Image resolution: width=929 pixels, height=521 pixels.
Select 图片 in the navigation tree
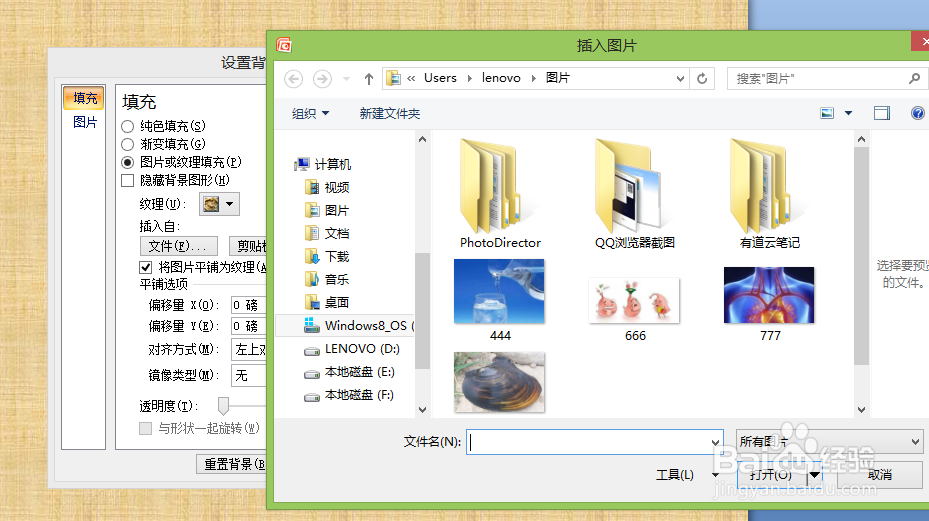pyautogui.click(x=327, y=210)
